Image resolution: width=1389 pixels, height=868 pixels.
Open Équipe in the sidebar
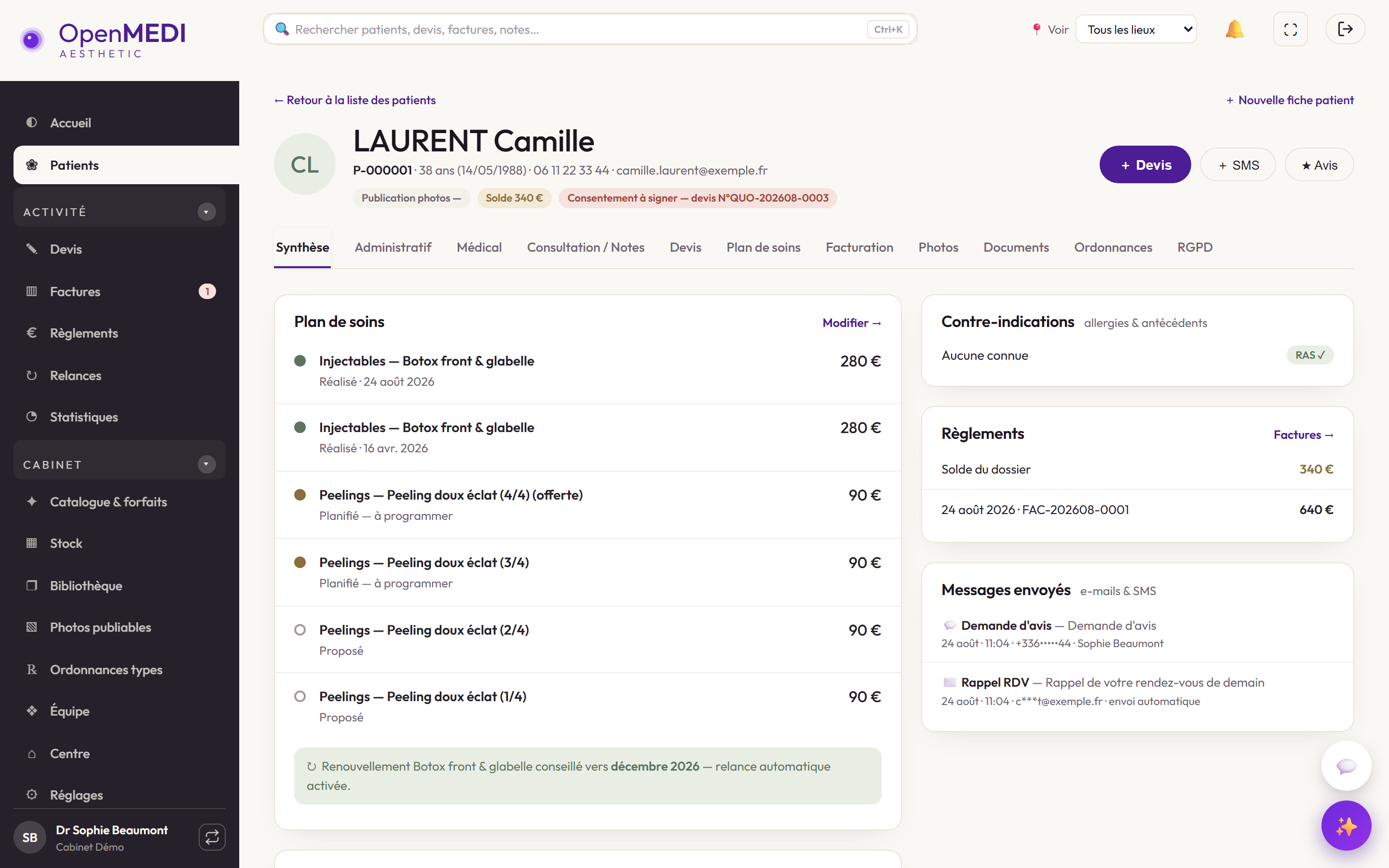[120, 711]
